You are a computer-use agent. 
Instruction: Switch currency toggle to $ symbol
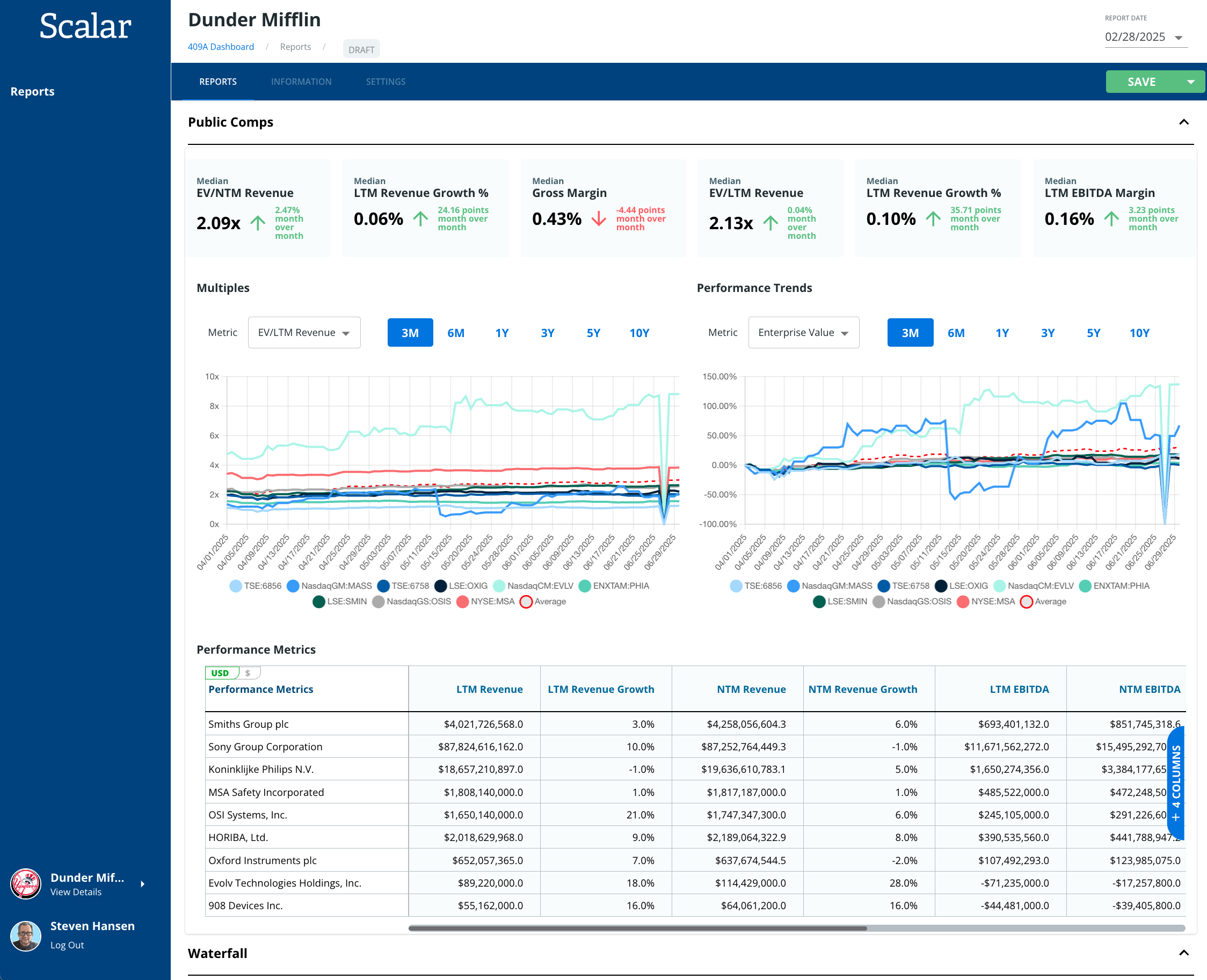[x=248, y=673]
